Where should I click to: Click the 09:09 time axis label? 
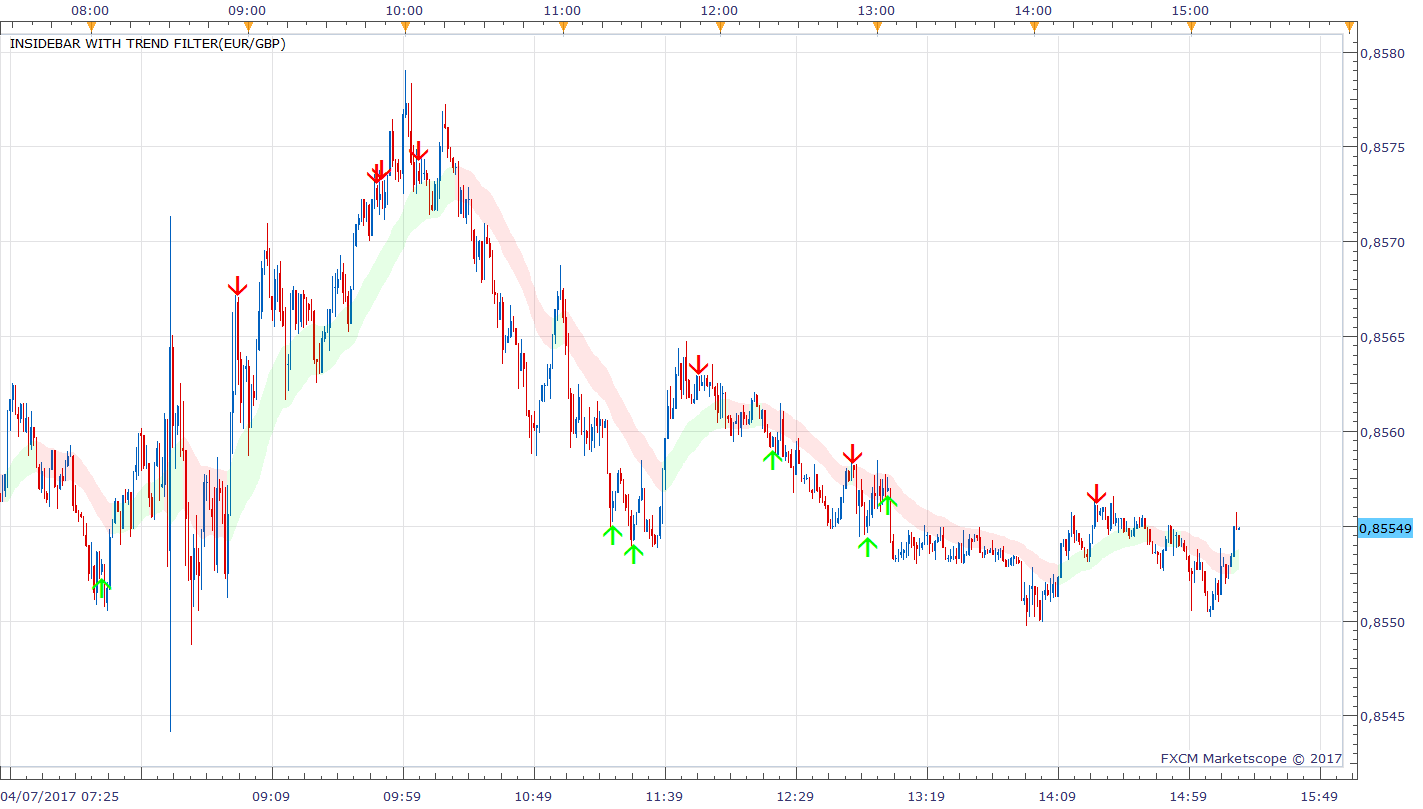coord(271,797)
